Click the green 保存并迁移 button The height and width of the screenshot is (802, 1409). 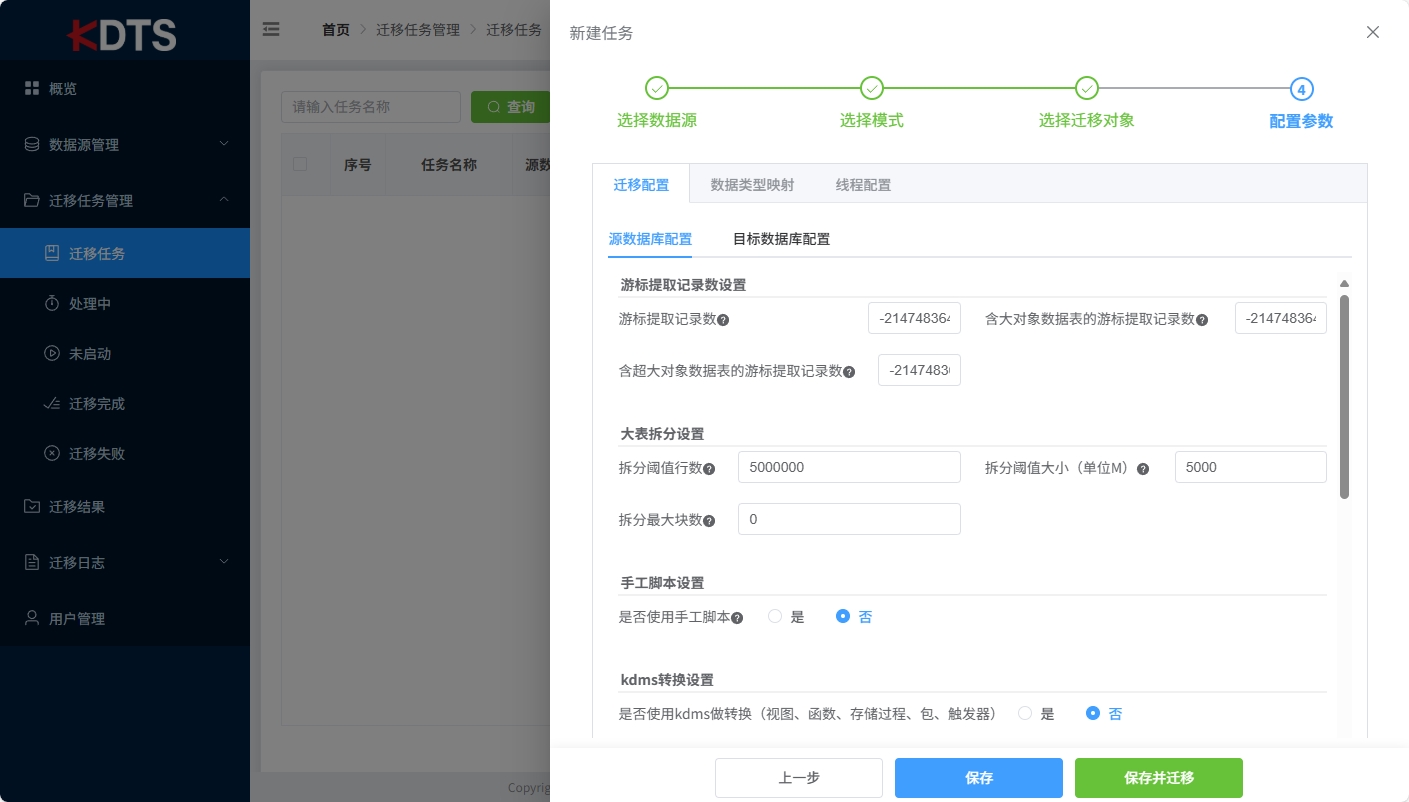tap(1159, 778)
